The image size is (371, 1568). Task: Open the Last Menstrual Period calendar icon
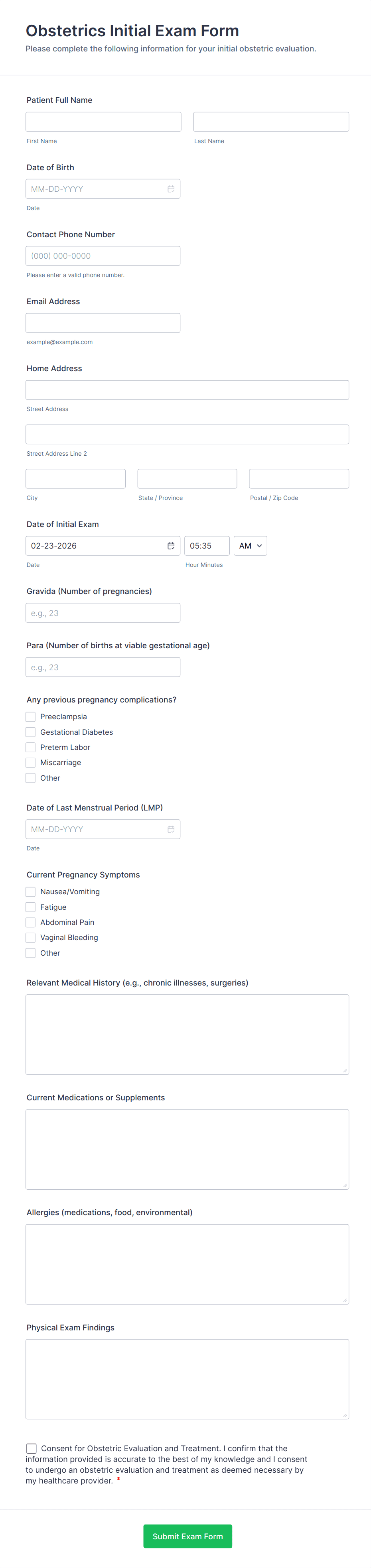tap(171, 829)
